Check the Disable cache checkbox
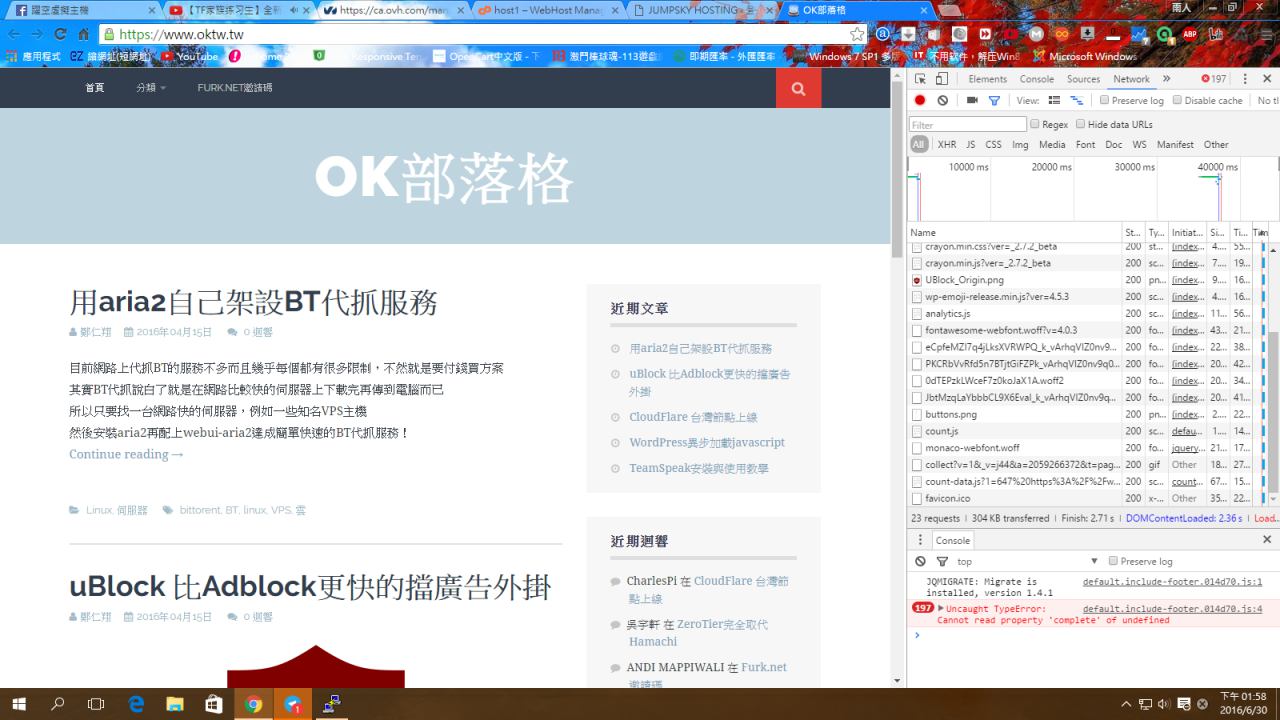The image size is (1280, 720). [x=1178, y=100]
